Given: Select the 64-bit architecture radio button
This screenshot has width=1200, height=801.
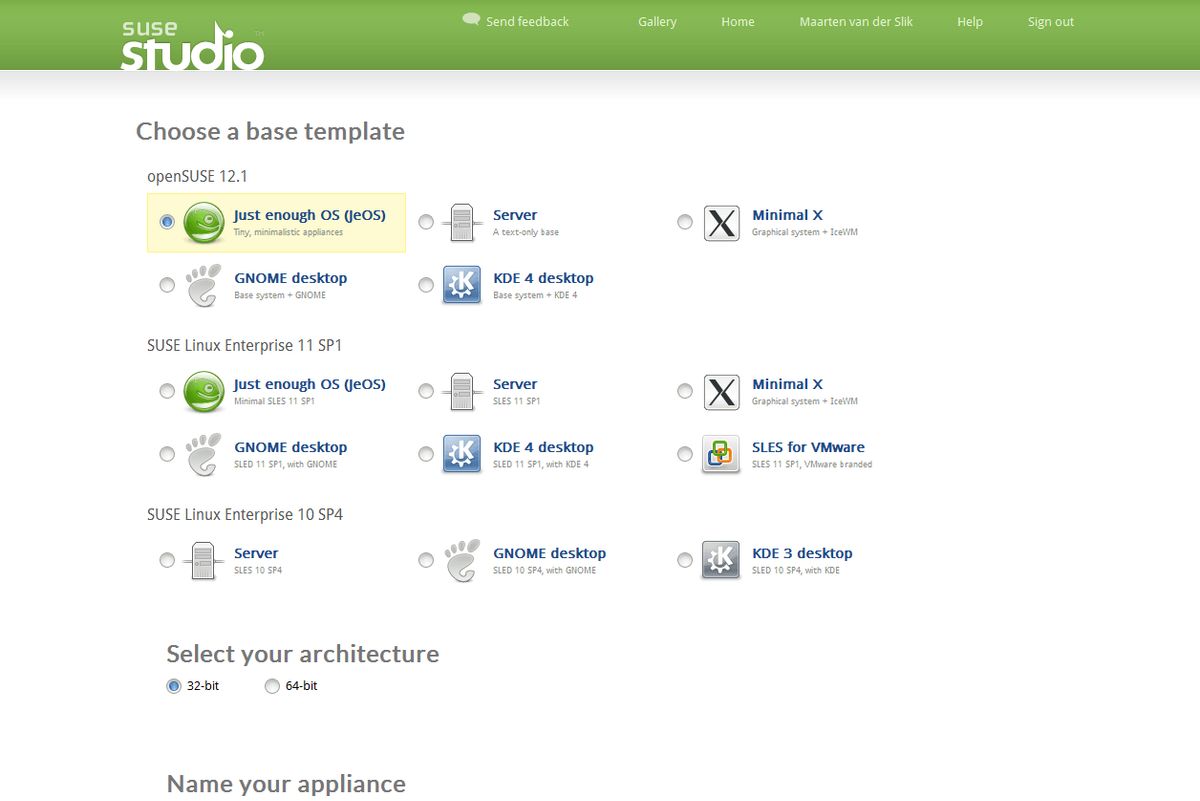Looking at the screenshot, I should coord(272,686).
